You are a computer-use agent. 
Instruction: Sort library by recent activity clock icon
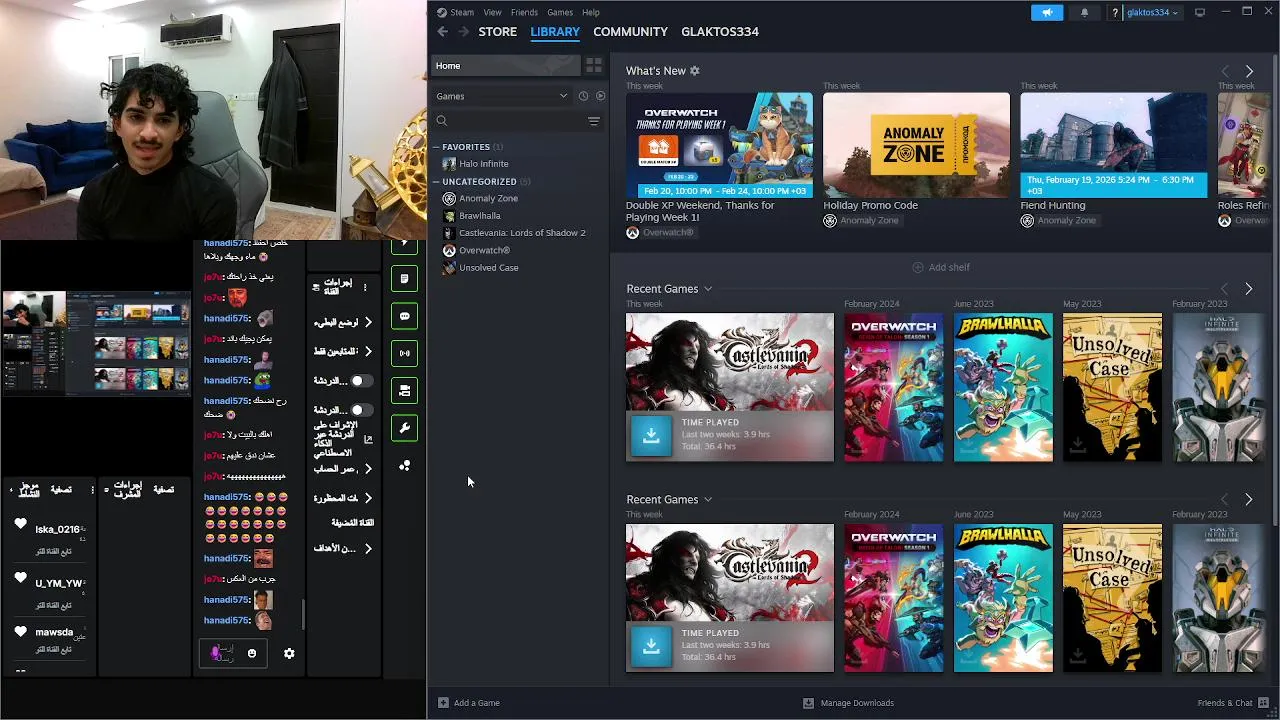pos(583,96)
